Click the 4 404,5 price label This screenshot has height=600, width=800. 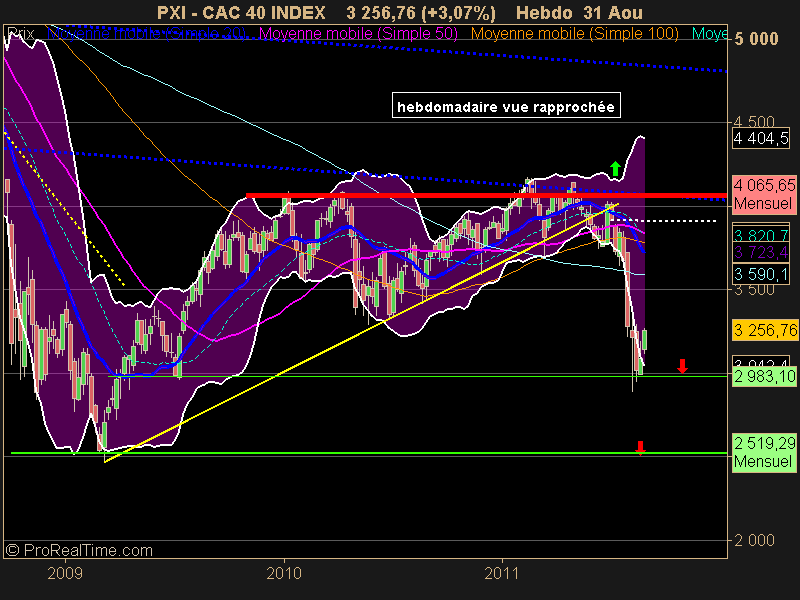[761, 138]
